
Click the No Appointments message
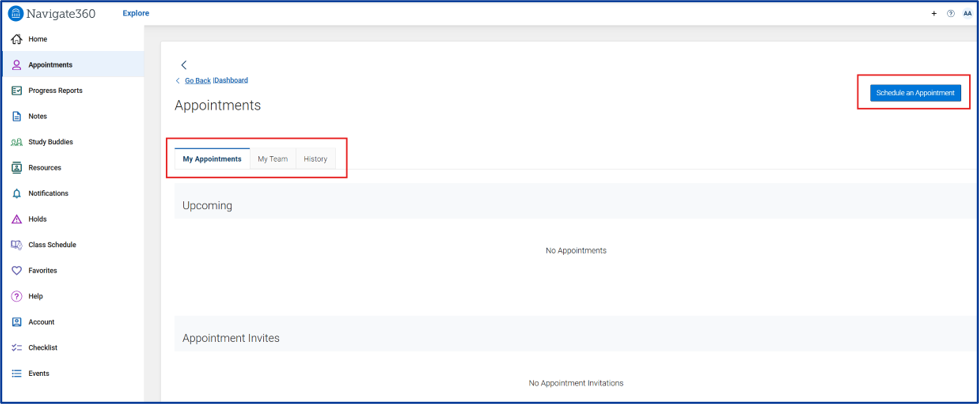(x=576, y=250)
